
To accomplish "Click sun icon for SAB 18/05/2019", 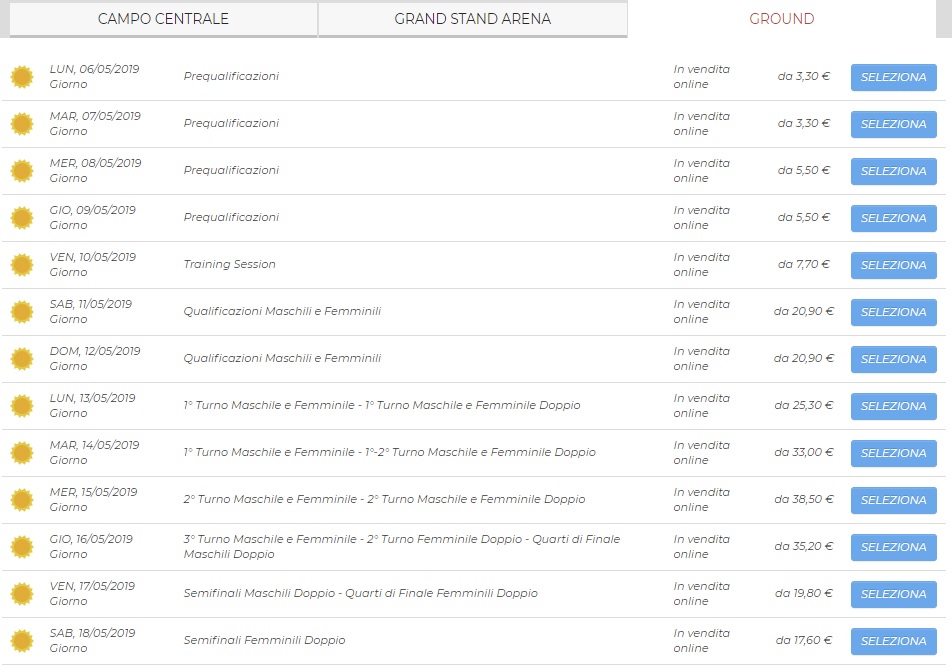I will pos(22,641).
